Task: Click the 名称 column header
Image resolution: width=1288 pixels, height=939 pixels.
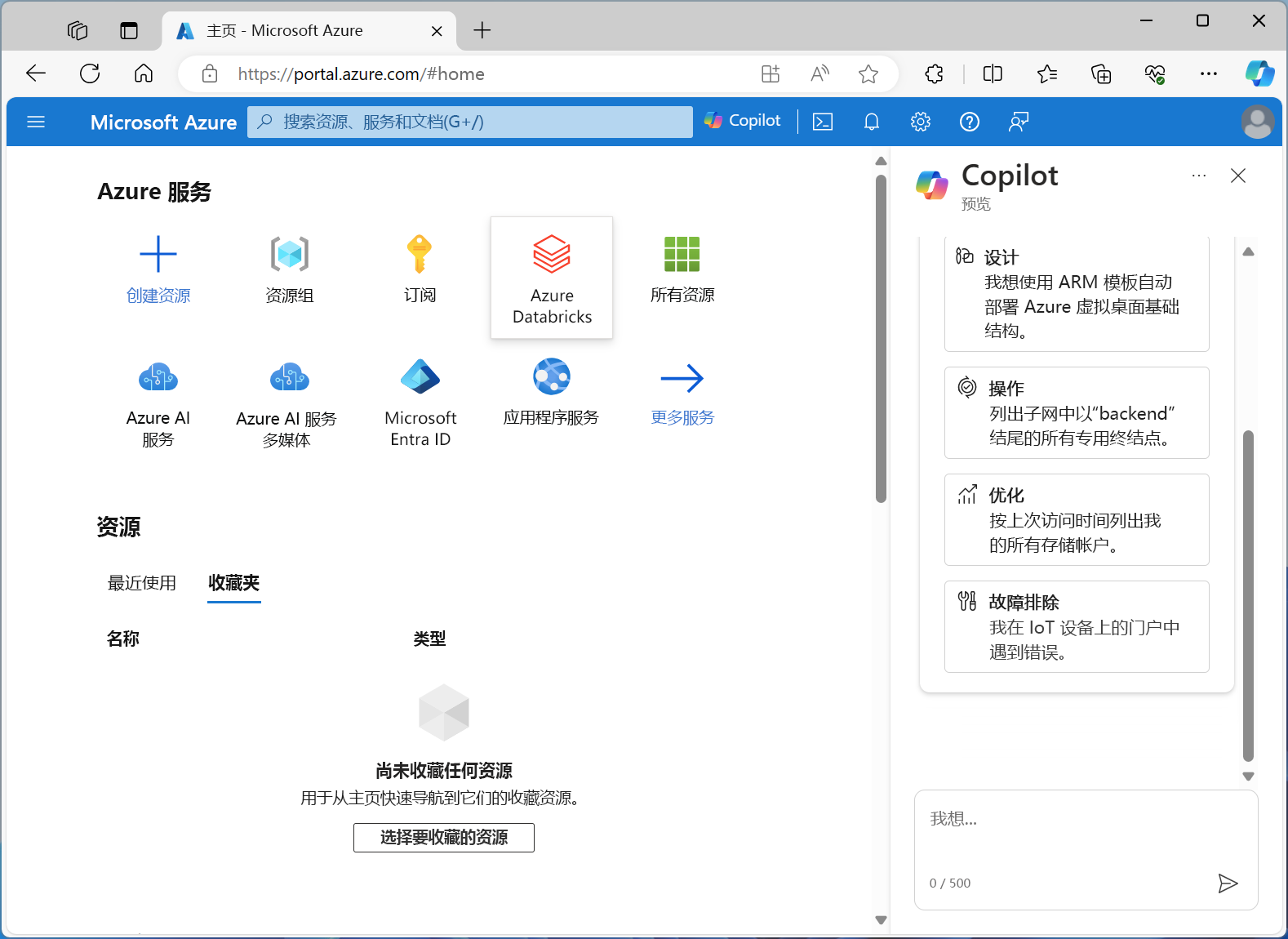Action: coord(123,639)
